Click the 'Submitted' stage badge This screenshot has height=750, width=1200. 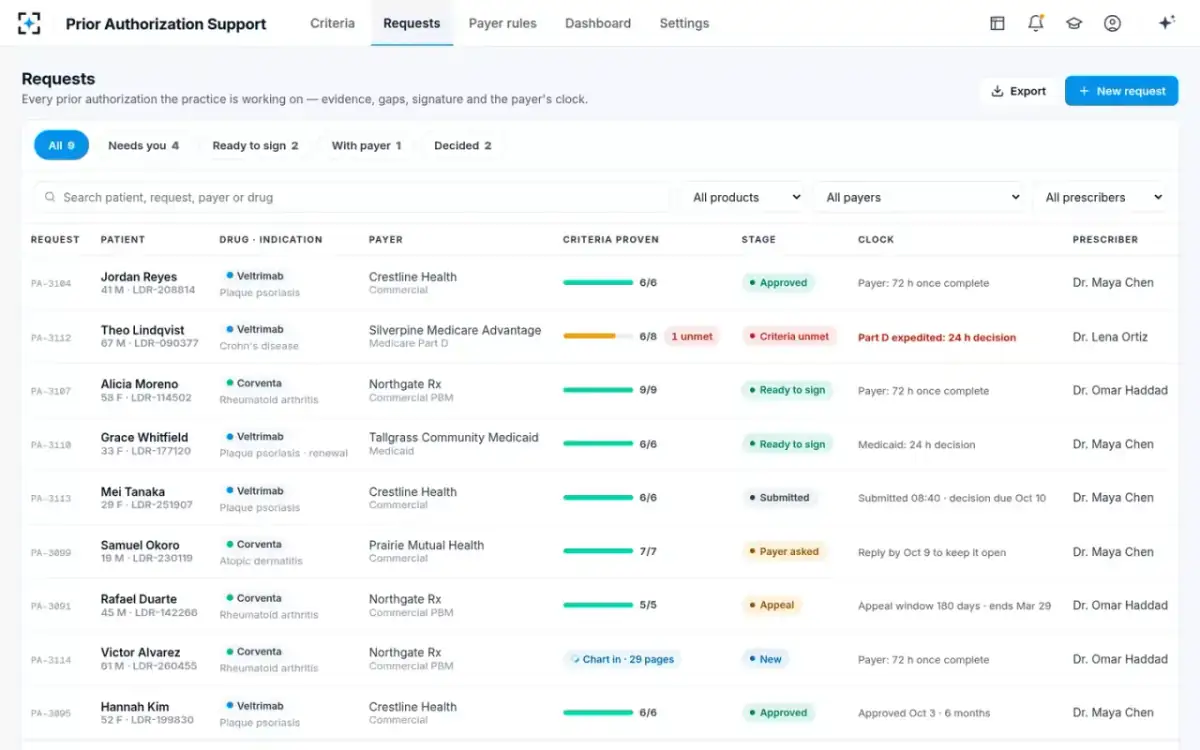(778, 498)
